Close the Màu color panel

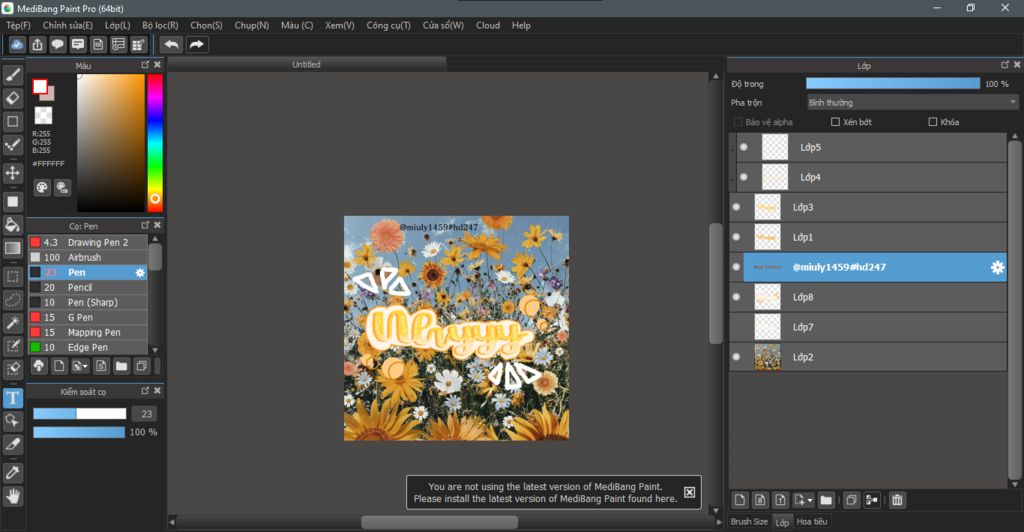pyautogui.click(x=157, y=65)
